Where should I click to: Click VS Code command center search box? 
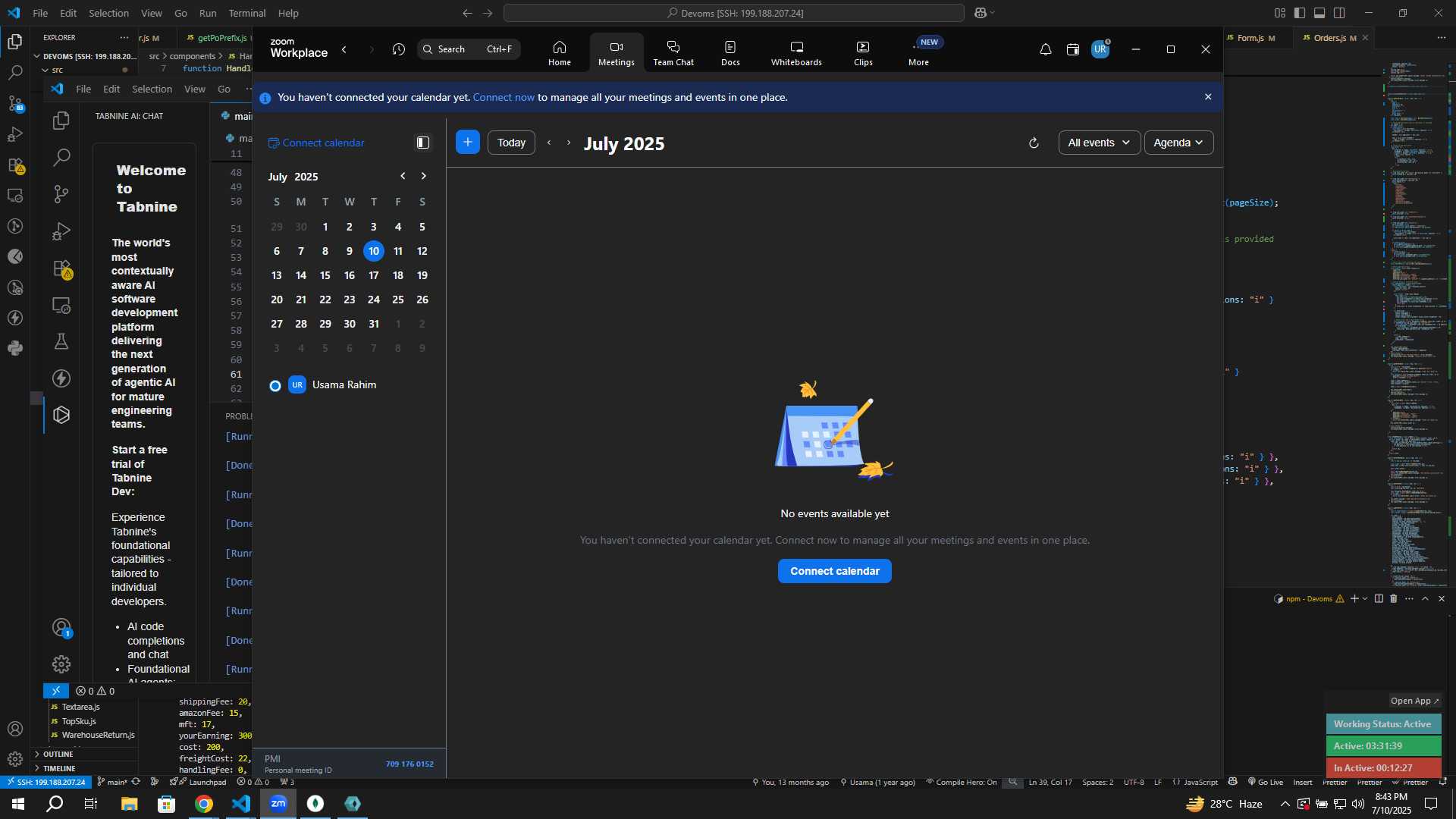point(734,13)
